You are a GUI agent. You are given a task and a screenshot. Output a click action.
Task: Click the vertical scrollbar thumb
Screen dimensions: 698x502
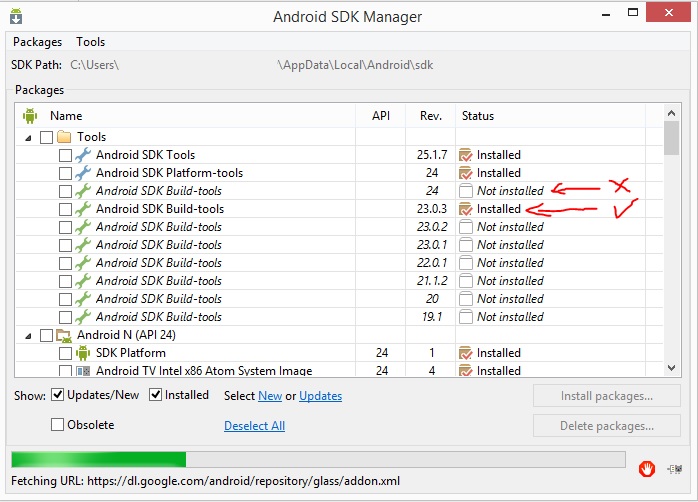pyautogui.click(x=671, y=138)
